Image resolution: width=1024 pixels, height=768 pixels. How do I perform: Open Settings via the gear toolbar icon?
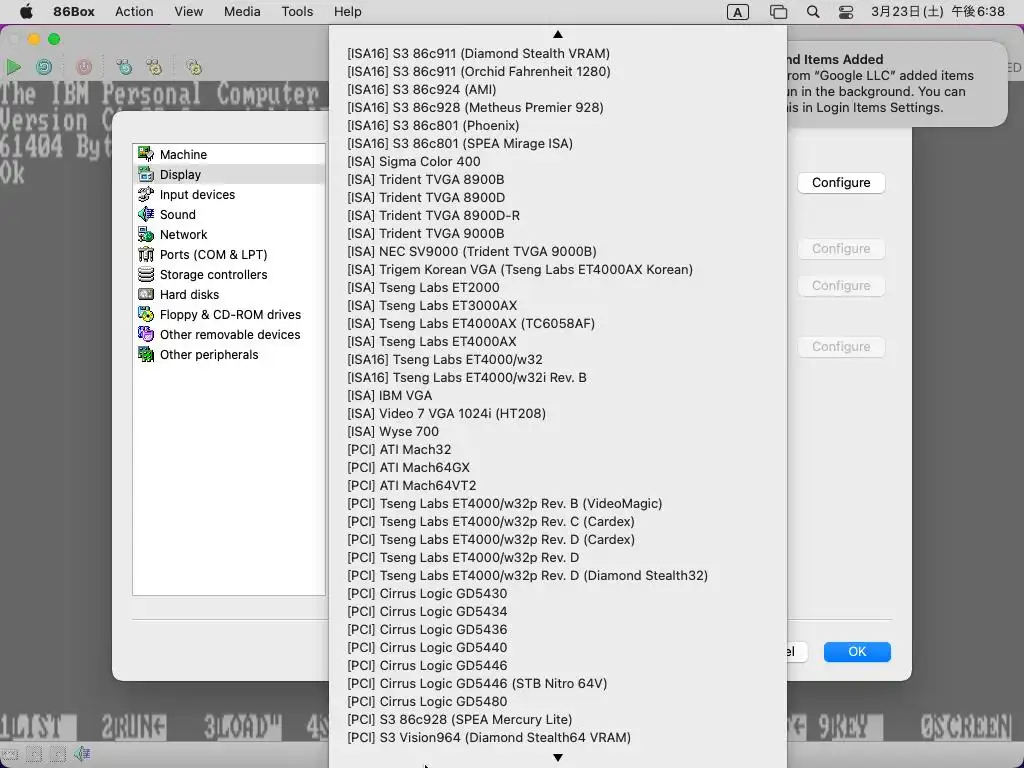pyautogui.click(x=193, y=67)
